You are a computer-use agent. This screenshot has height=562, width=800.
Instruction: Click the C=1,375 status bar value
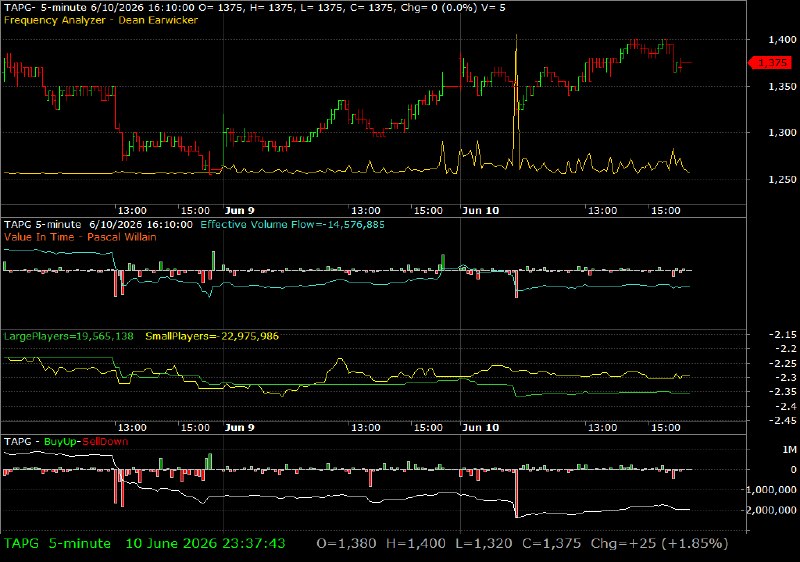point(551,544)
